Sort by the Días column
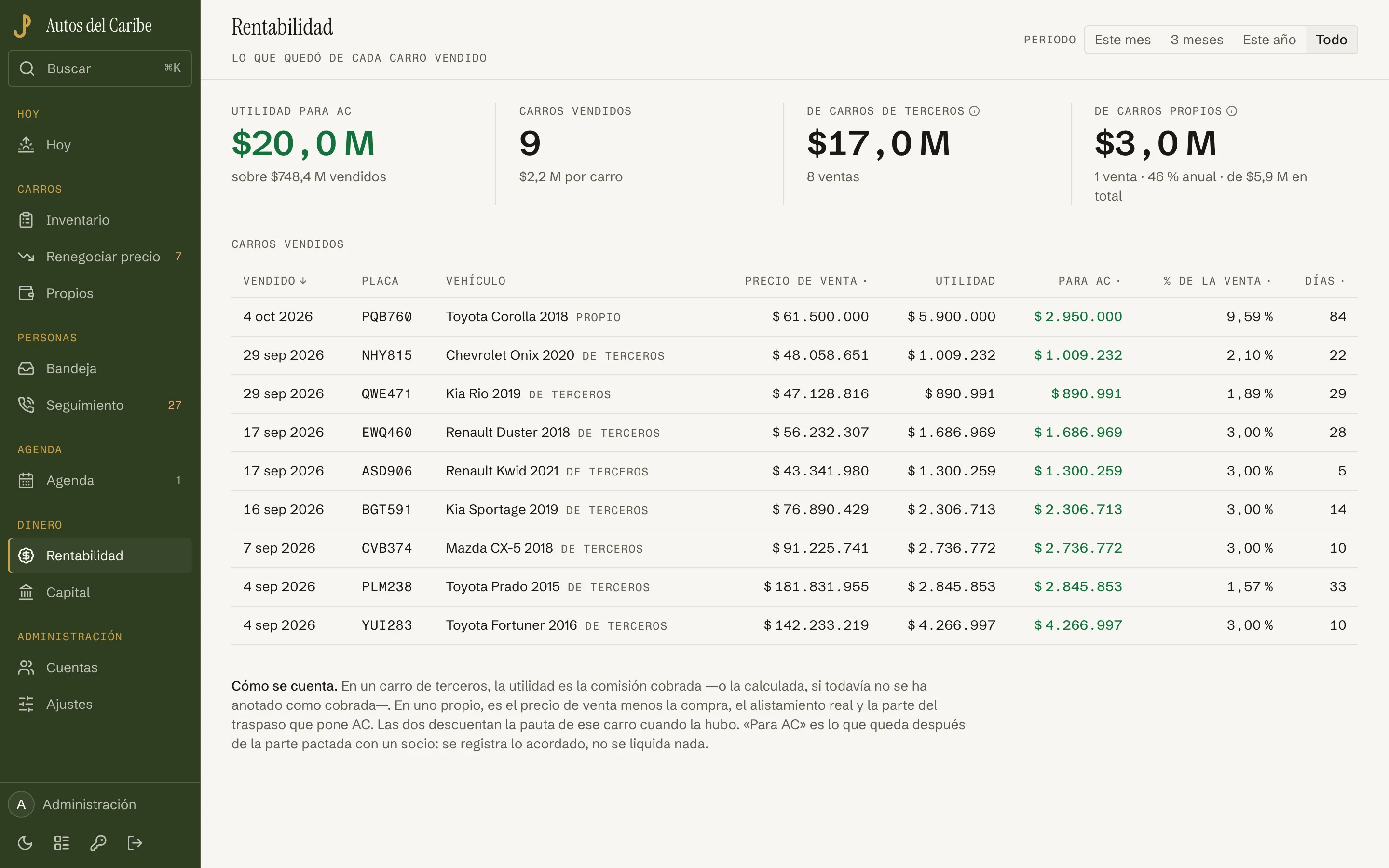 (x=1325, y=281)
